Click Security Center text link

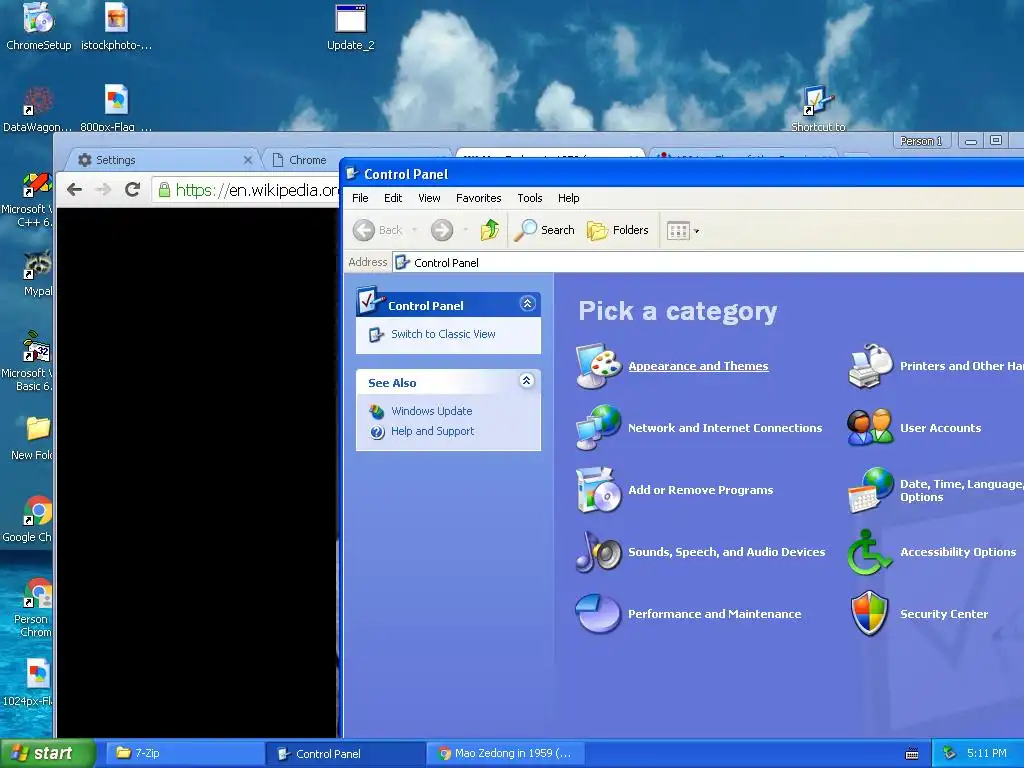944,614
